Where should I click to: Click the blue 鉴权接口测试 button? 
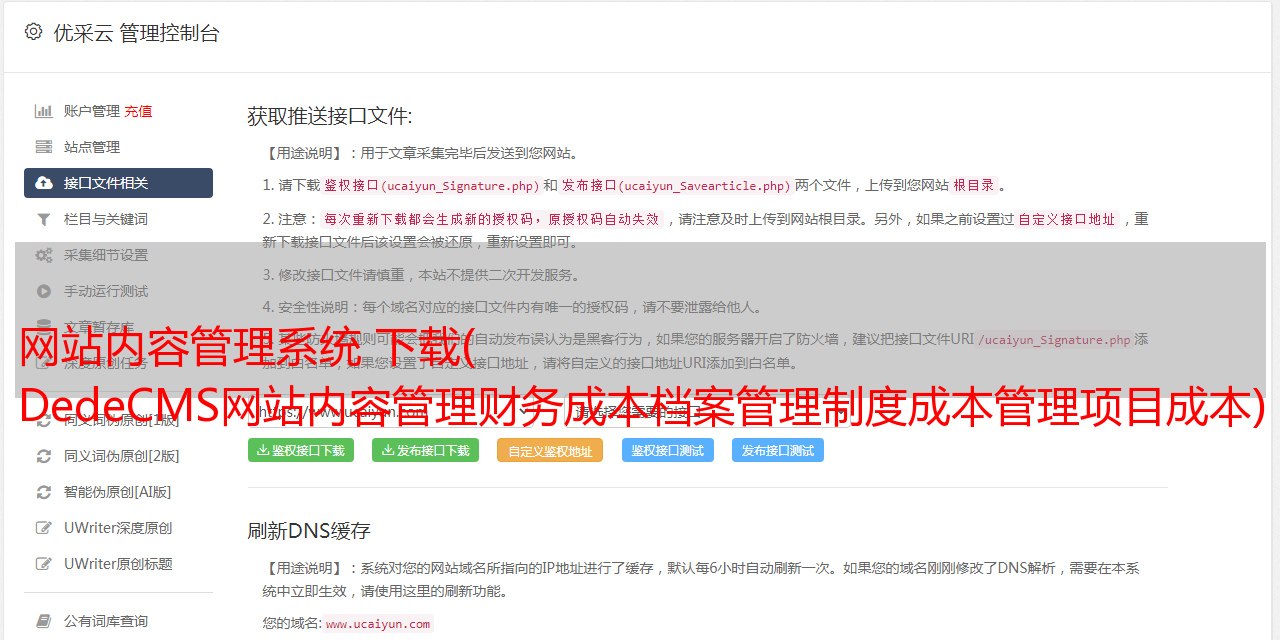(668, 450)
